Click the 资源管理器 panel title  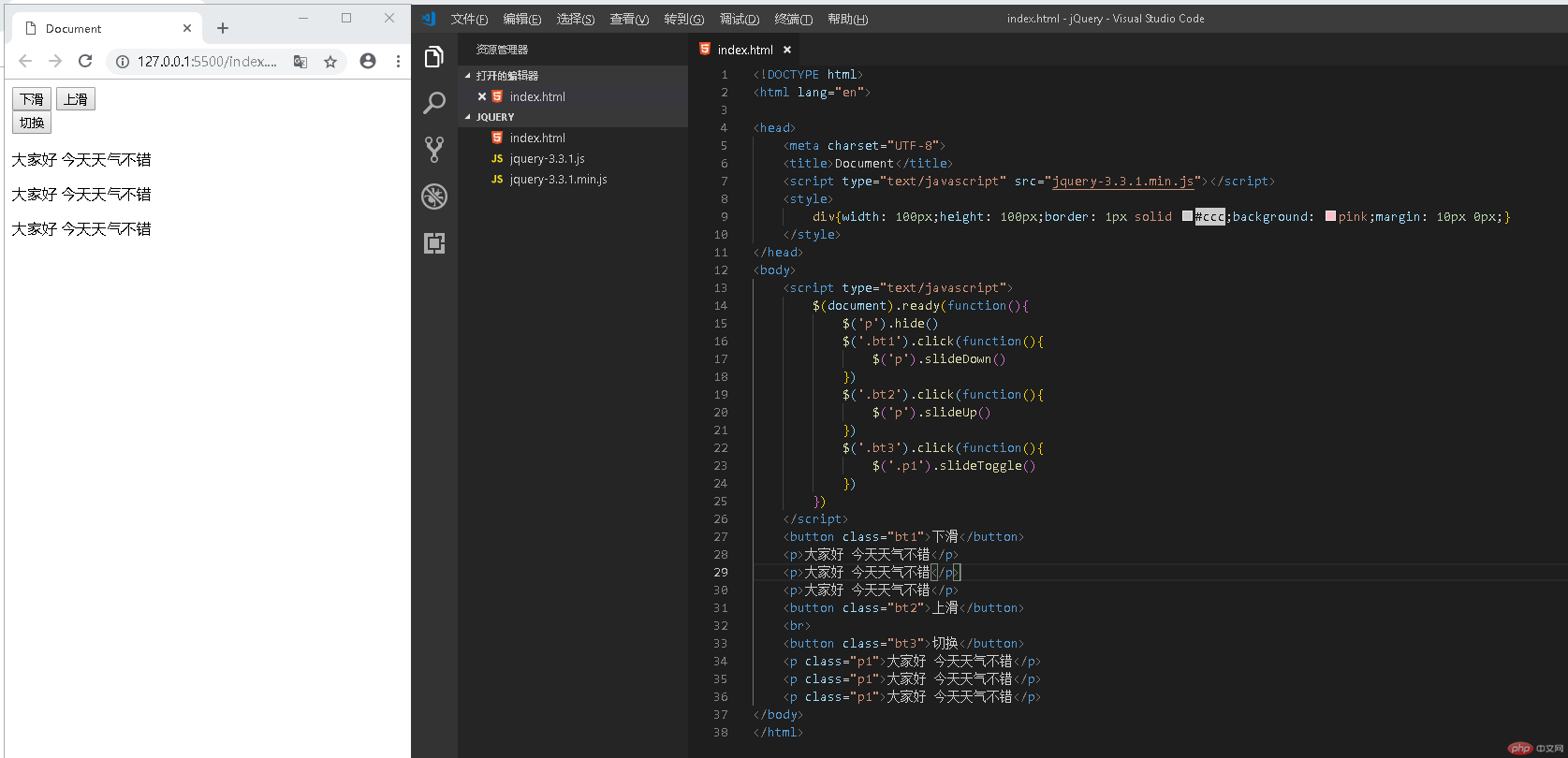pos(502,50)
